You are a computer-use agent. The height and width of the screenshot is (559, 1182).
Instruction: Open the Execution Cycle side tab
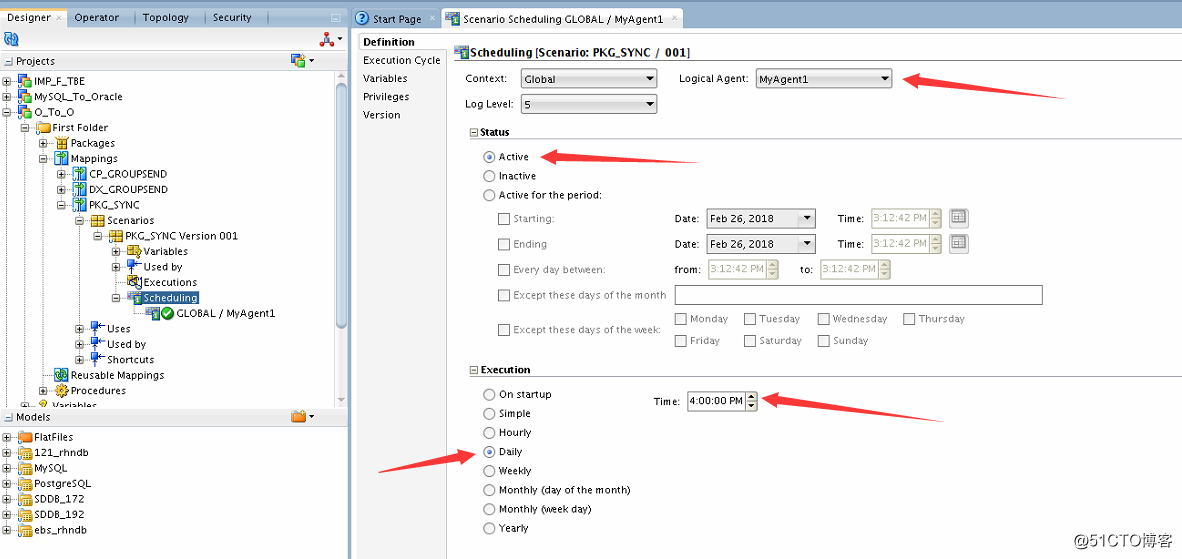(401, 60)
